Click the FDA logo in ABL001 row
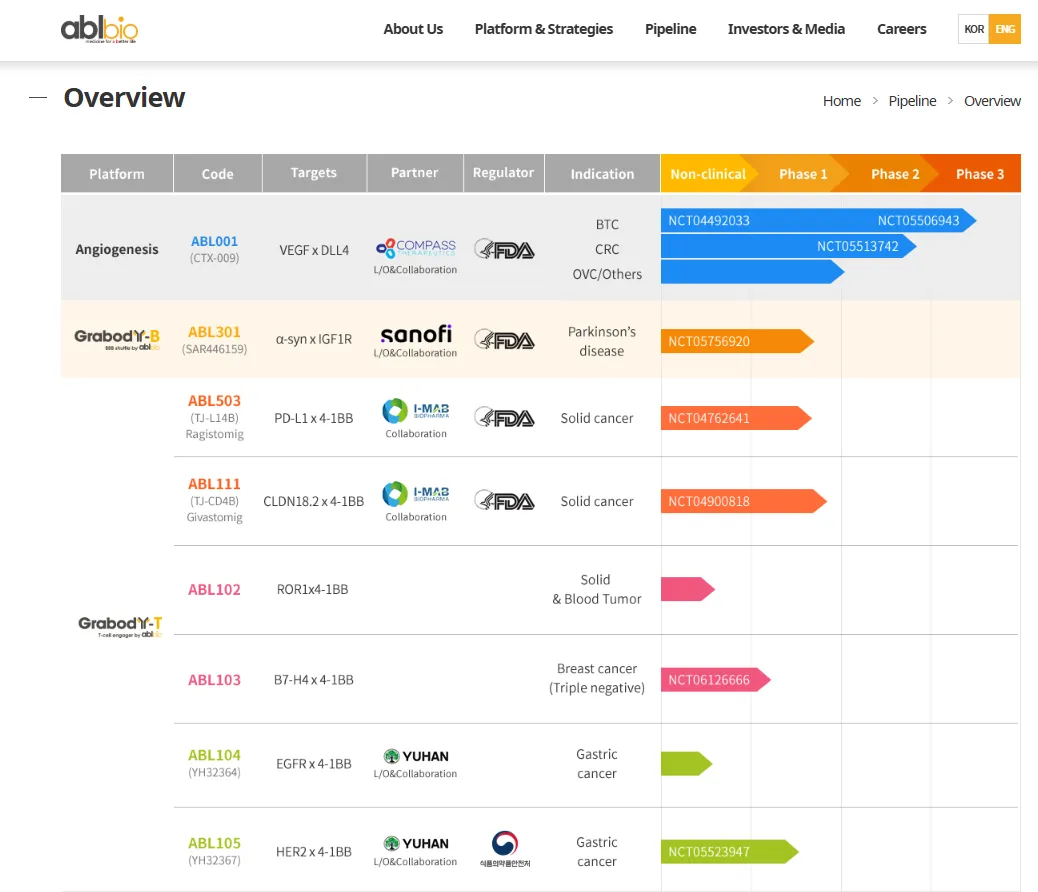Viewport: 1038px width, 892px height. pyautogui.click(x=504, y=250)
